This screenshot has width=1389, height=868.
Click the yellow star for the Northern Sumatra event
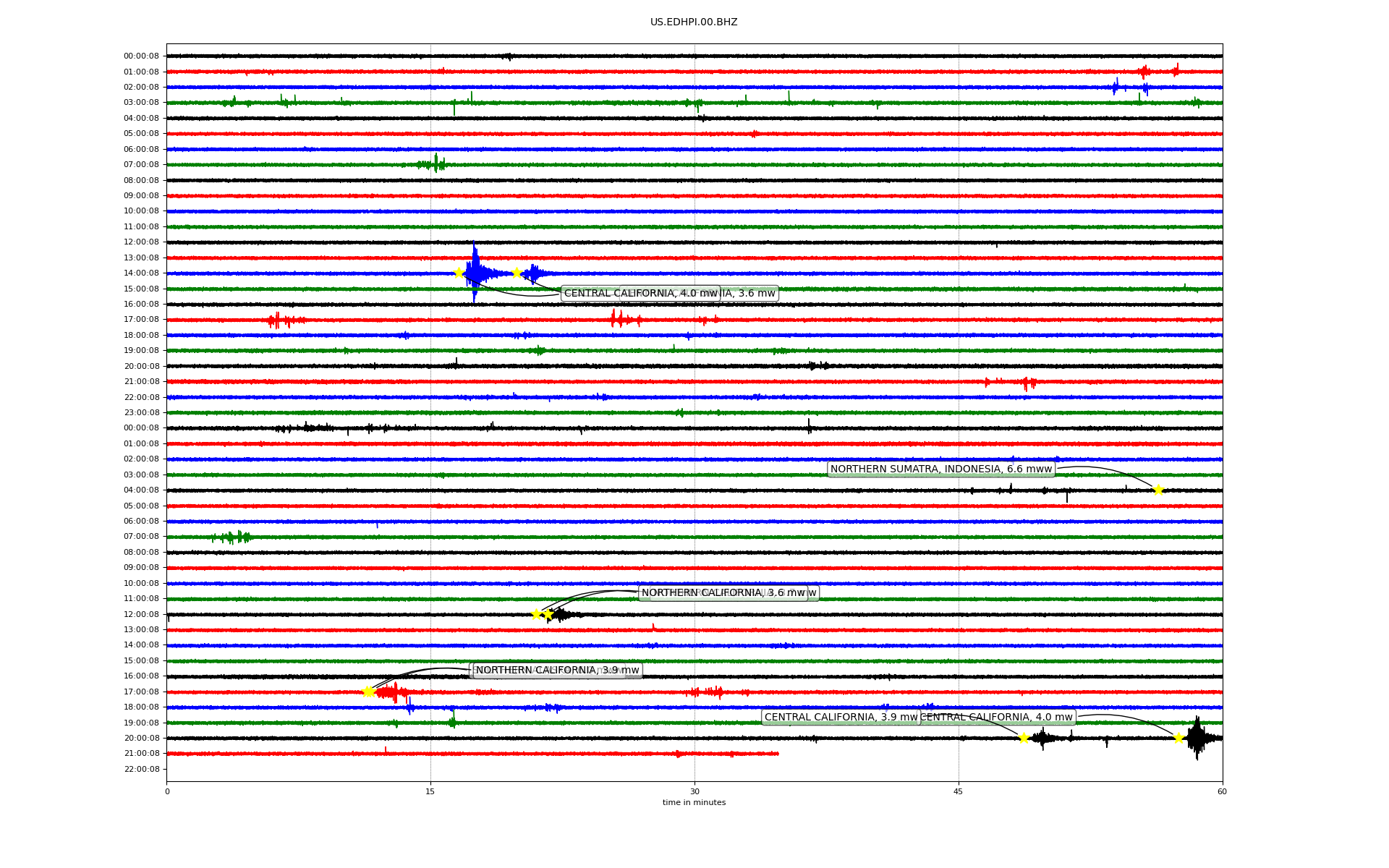pos(1157,490)
